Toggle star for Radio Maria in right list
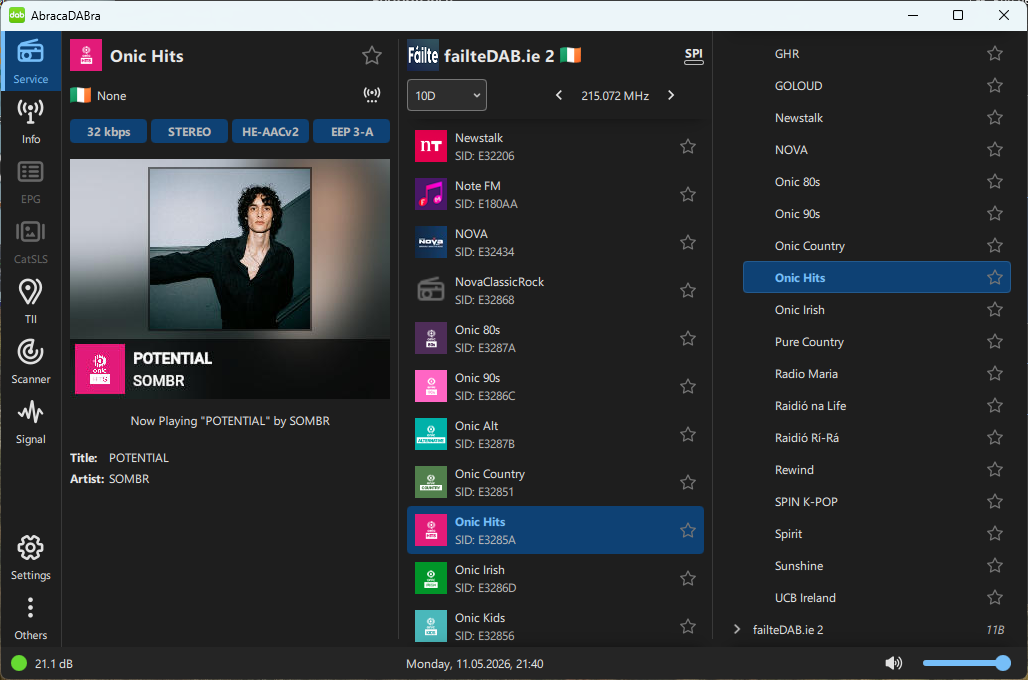Screen dimensions: 1028x680 click(995, 373)
